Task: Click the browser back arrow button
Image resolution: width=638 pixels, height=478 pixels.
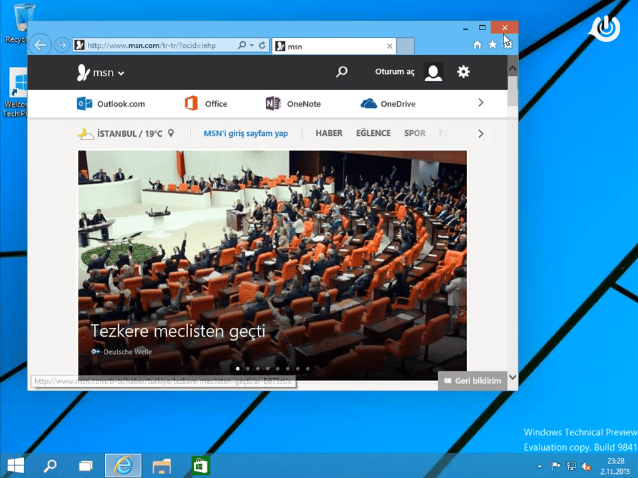Action: pyautogui.click(x=41, y=45)
